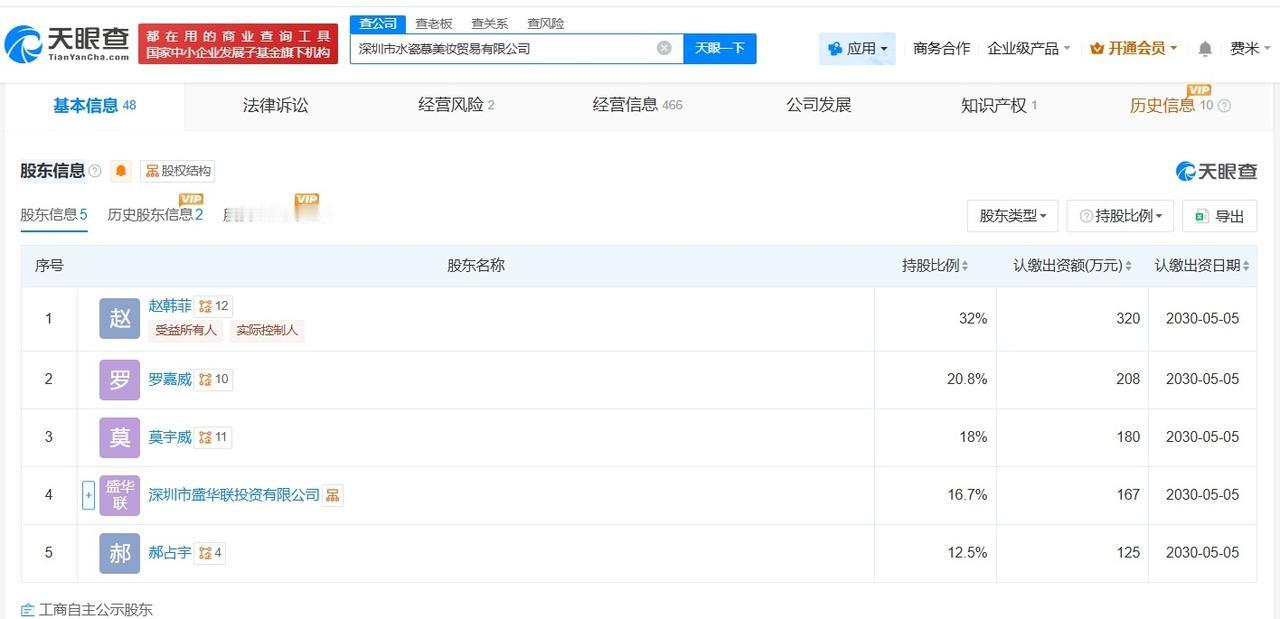
Task: Click the 罗 avatar tile
Action: click(x=120, y=379)
